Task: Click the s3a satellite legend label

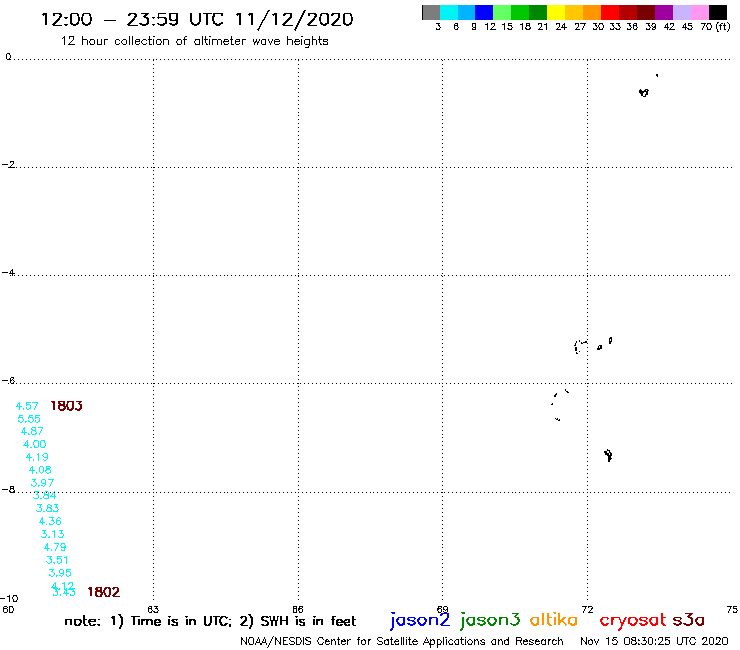Action: 689,620
